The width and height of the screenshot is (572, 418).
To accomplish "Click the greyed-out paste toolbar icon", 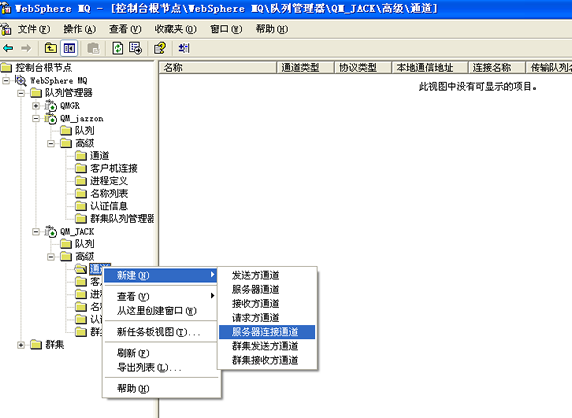I will point(93,48).
